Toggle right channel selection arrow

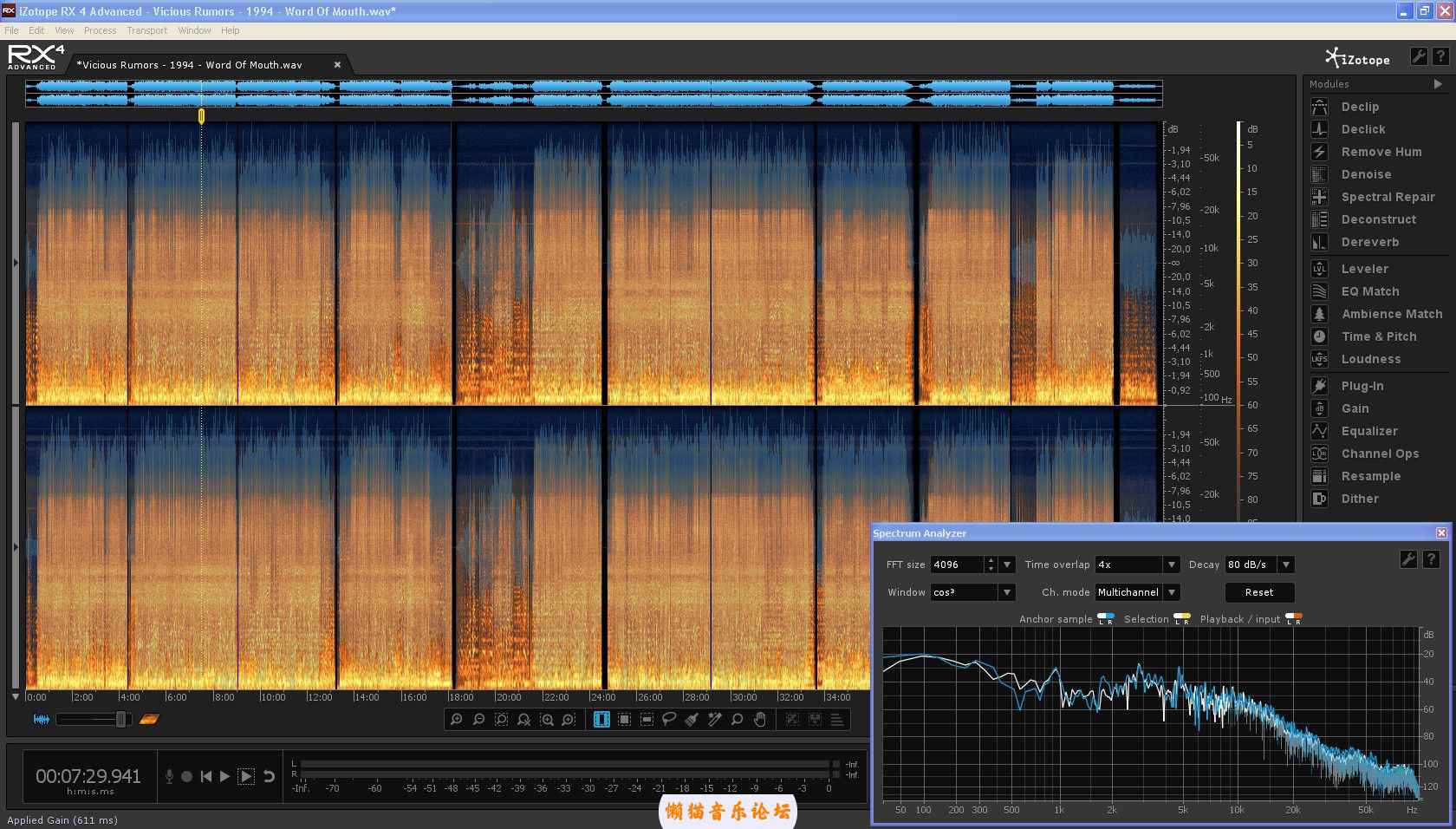click(16, 547)
